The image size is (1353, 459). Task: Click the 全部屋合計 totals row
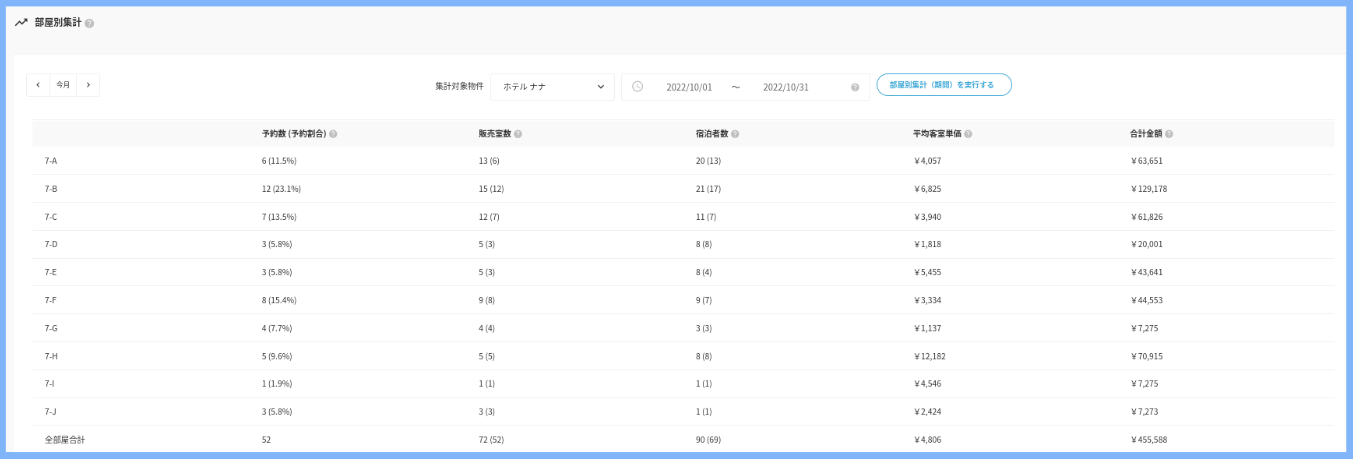click(x=65, y=439)
